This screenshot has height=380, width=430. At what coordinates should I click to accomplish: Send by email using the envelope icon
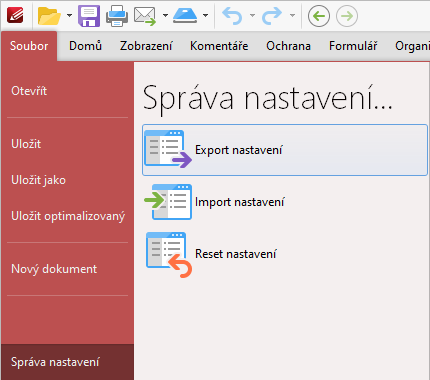[145, 16]
